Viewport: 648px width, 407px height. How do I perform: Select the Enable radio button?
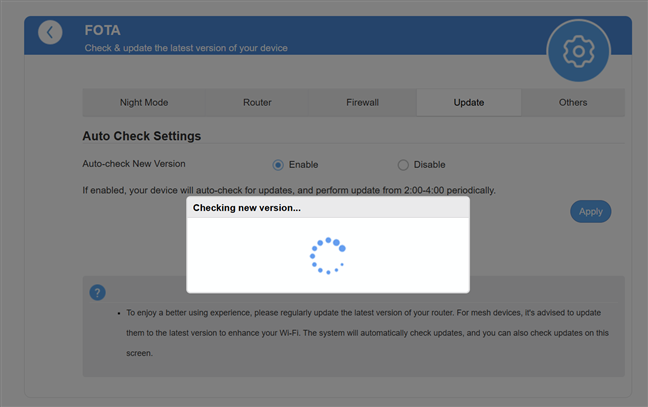click(x=278, y=165)
